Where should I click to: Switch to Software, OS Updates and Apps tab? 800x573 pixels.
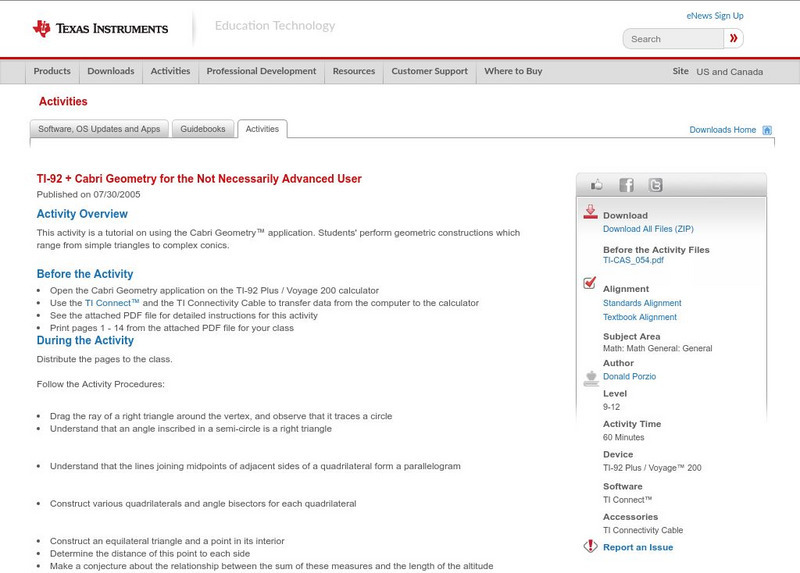[x=99, y=129]
